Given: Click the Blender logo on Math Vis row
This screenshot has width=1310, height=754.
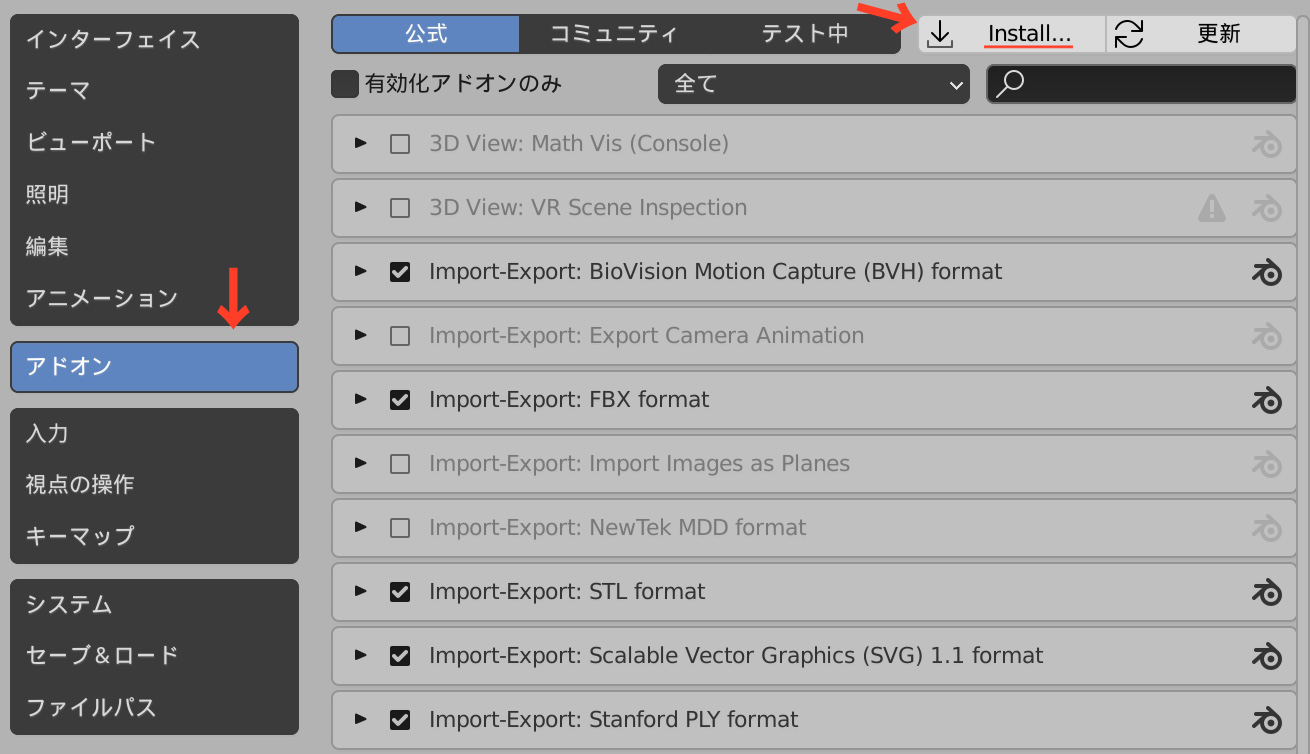Looking at the screenshot, I should [x=1266, y=144].
